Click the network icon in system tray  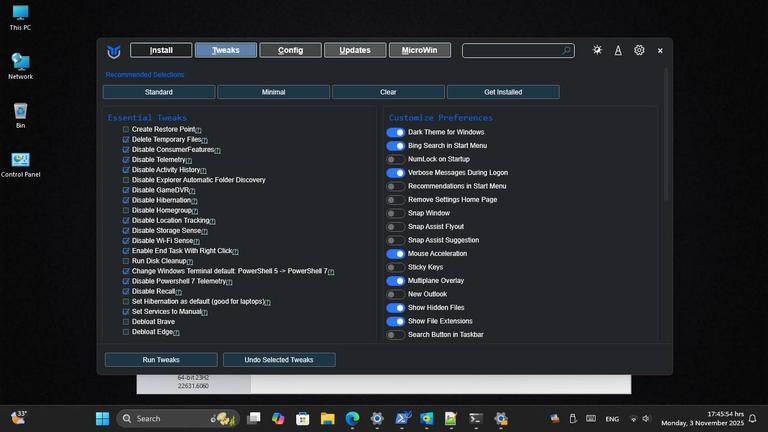(633, 419)
